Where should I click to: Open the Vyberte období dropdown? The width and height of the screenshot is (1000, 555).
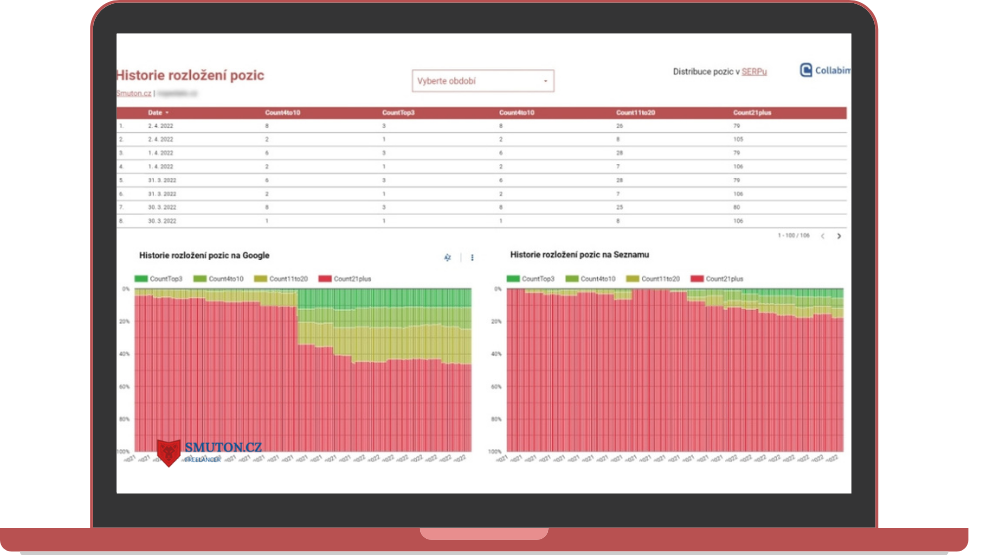click(x=483, y=81)
